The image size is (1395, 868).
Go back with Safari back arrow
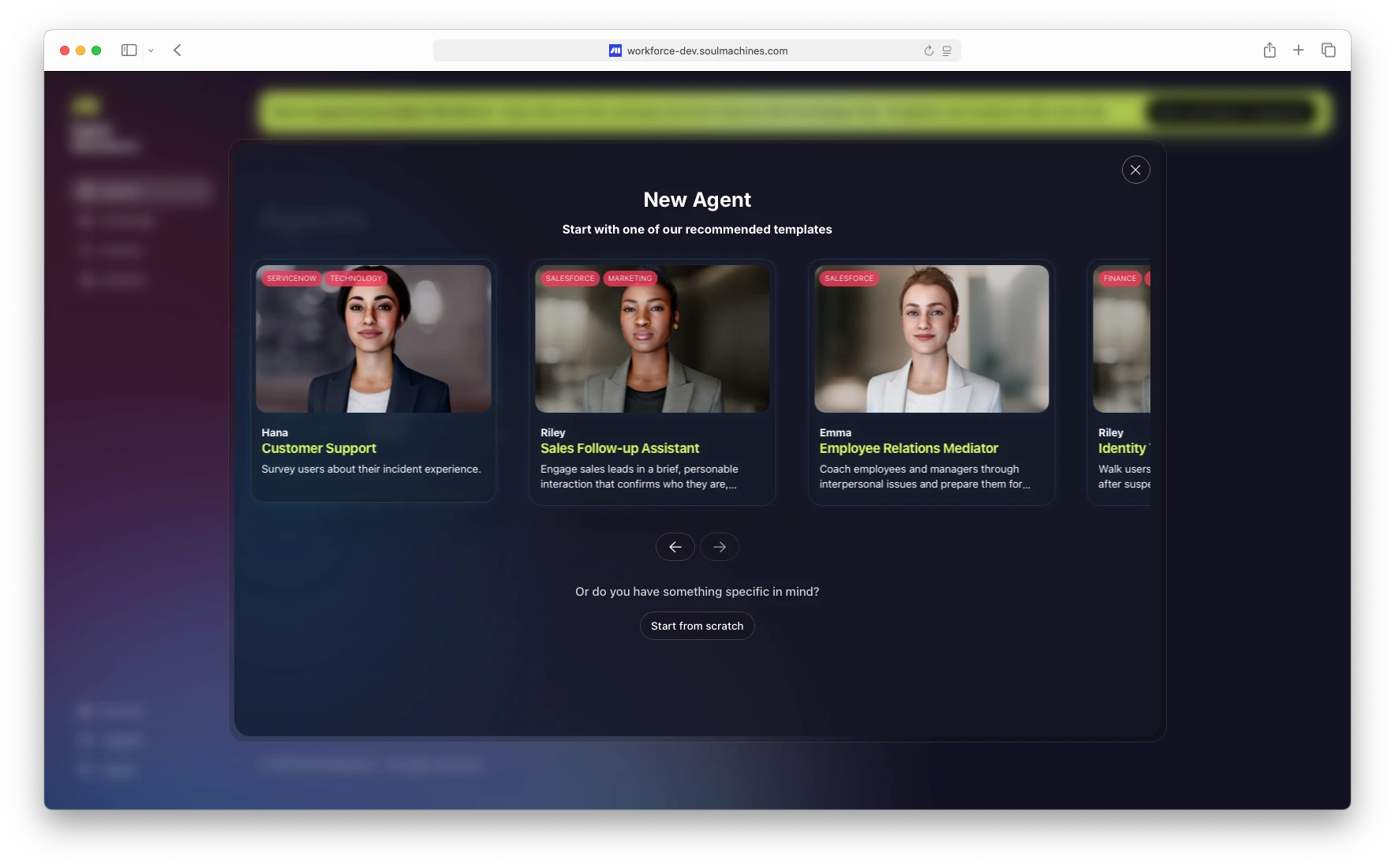click(178, 50)
